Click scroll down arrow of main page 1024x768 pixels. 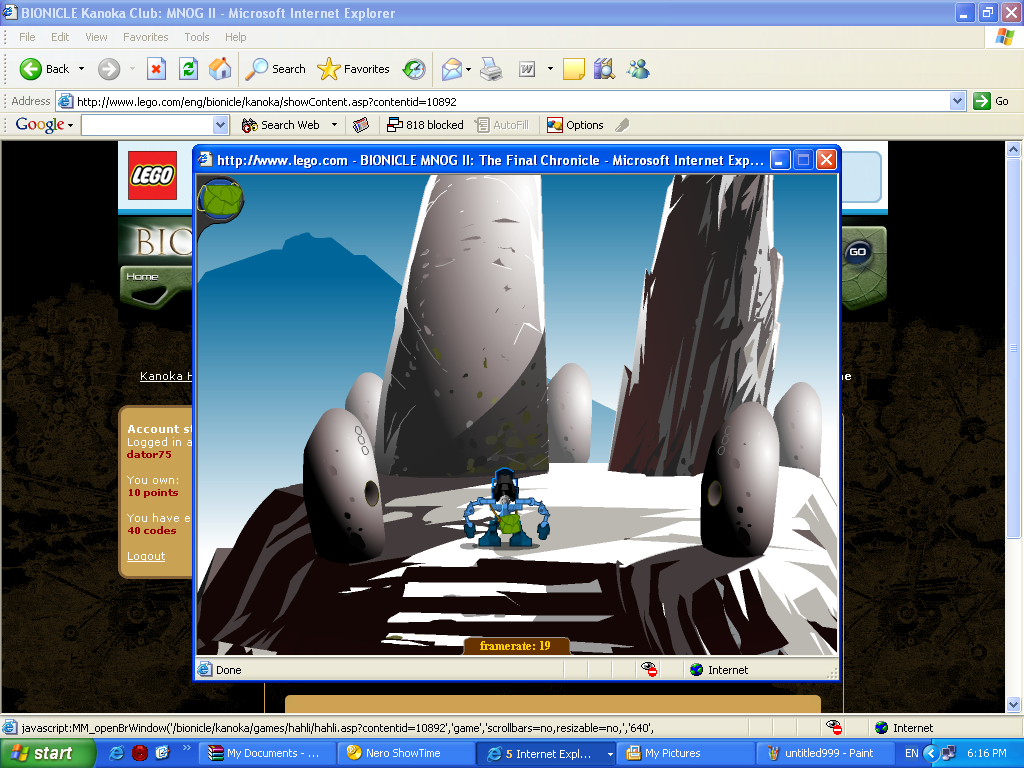point(1013,704)
